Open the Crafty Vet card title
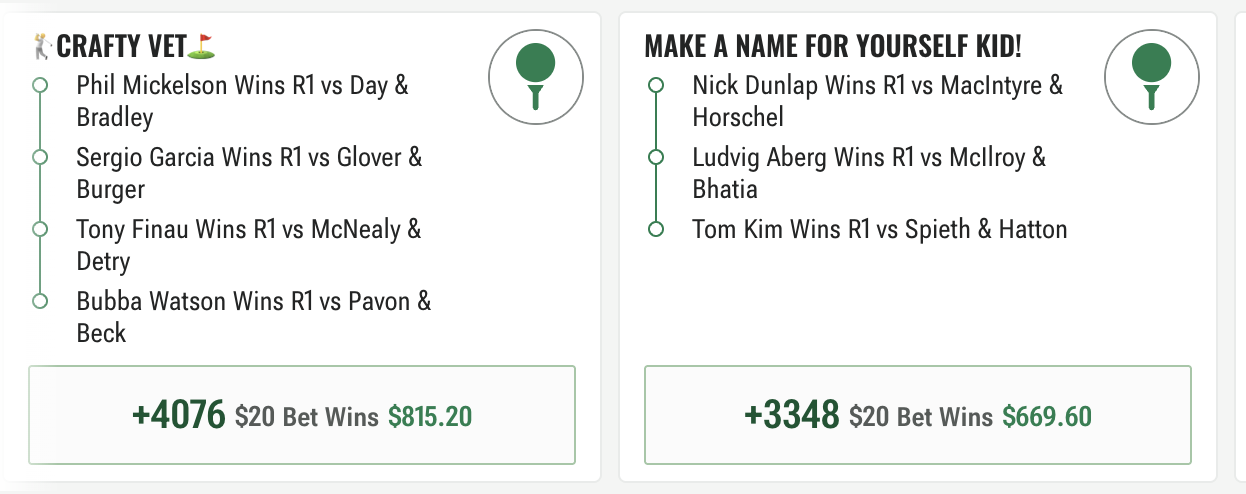The image size is (1246, 494). click(123, 46)
